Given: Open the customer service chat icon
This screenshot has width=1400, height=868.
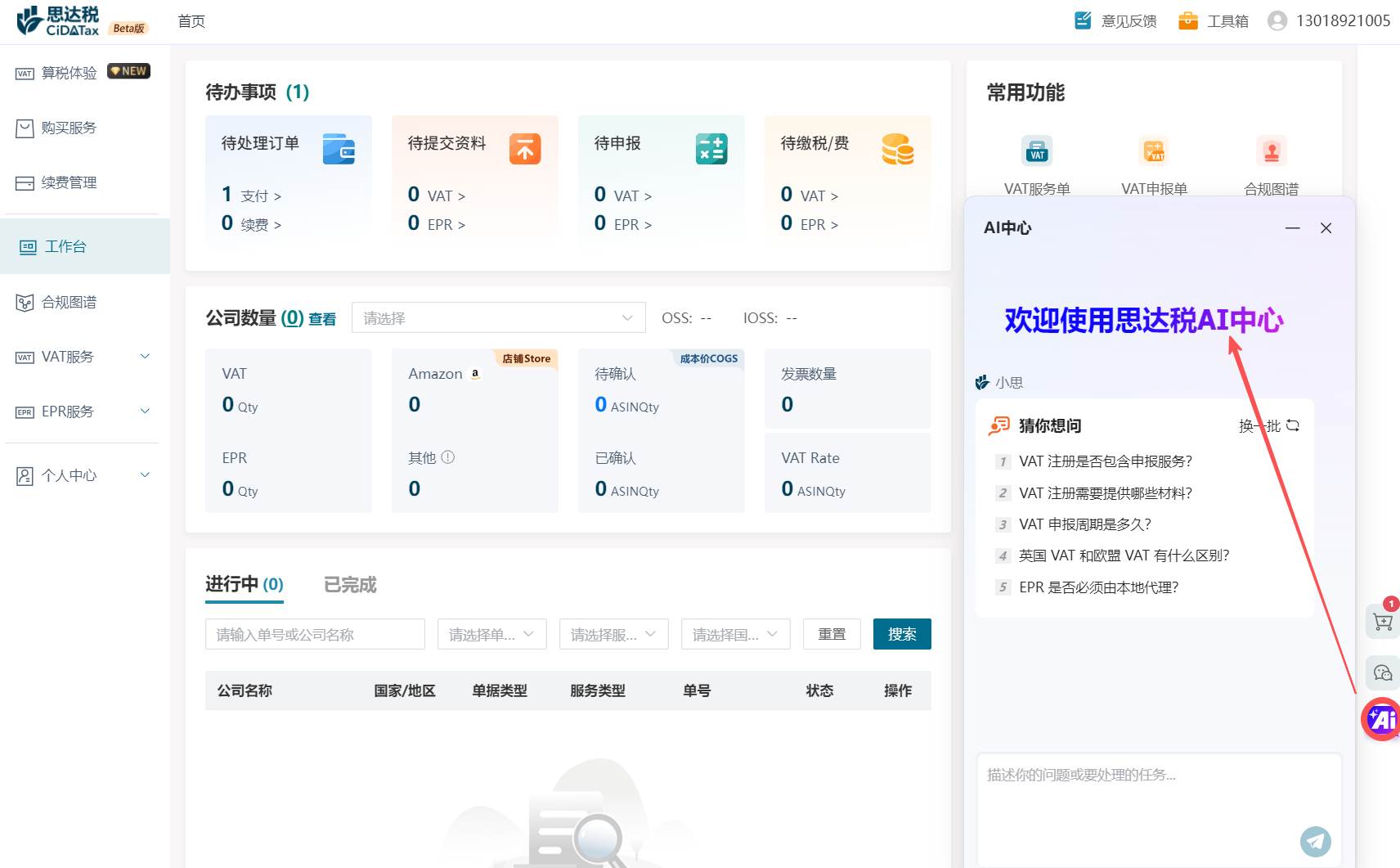Looking at the screenshot, I should 1383,673.
